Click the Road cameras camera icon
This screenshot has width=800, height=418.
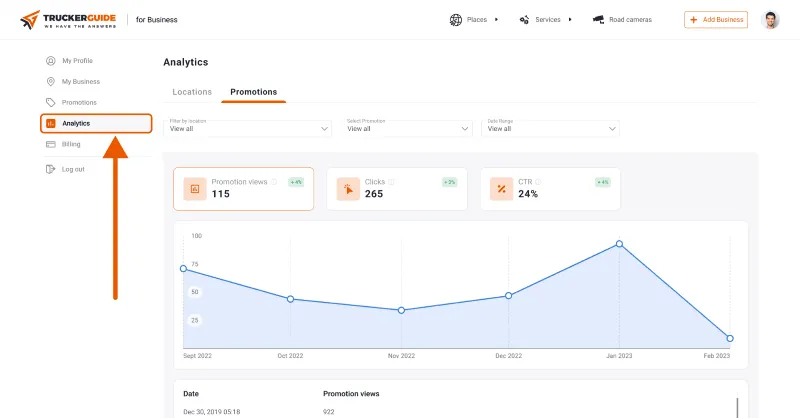[598, 19]
